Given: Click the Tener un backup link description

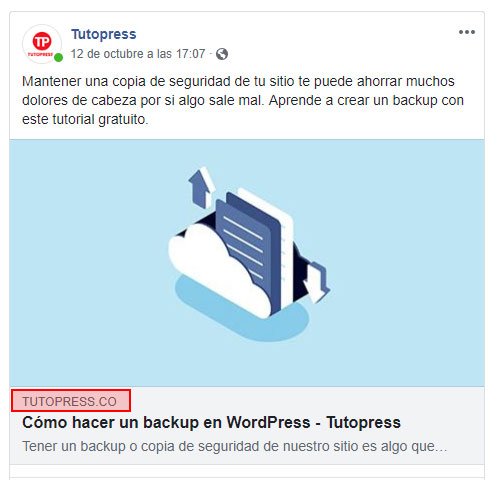Looking at the screenshot, I should pos(235,446).
